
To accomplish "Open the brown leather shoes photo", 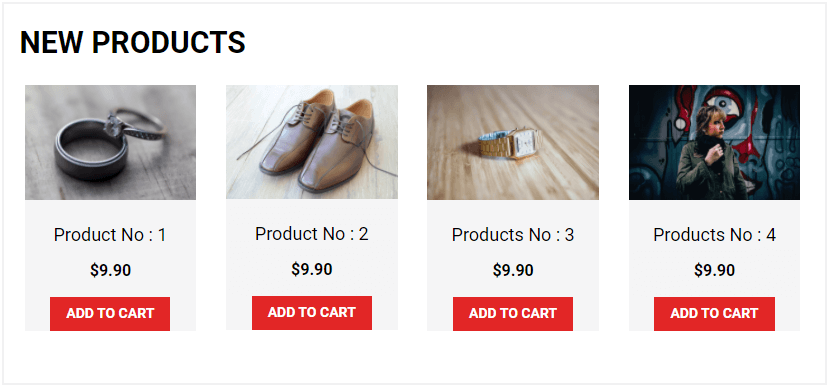I will point(312,142).
